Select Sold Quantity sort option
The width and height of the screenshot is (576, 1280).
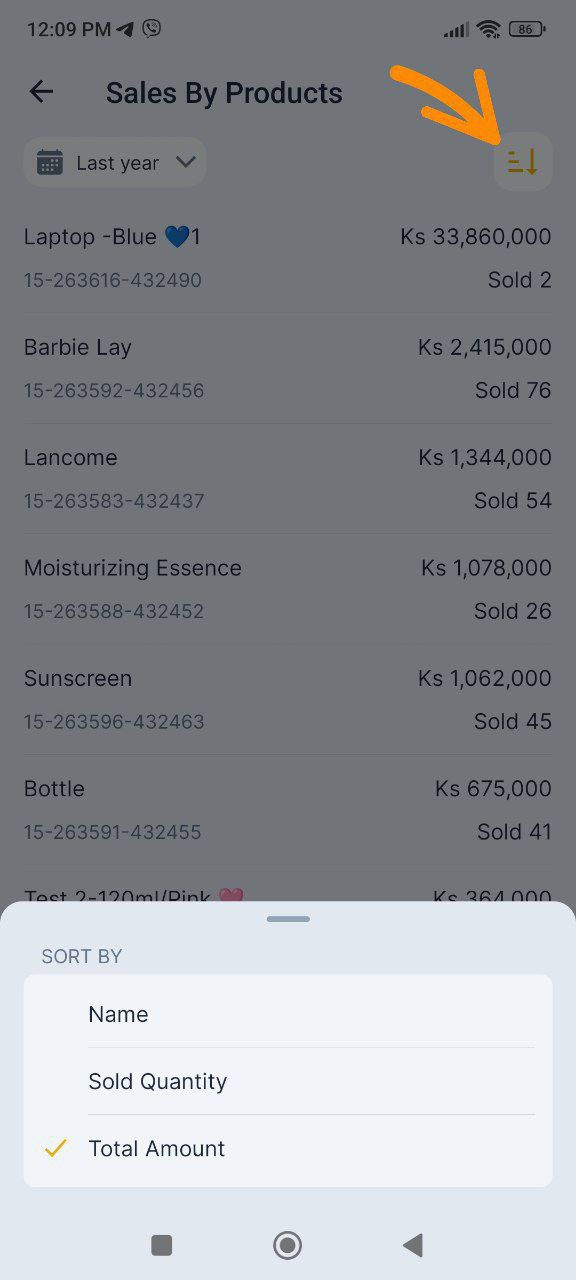[288, 1081]
